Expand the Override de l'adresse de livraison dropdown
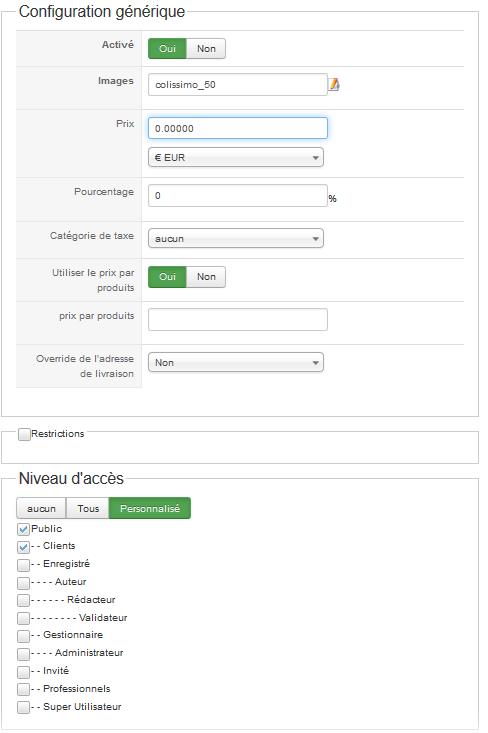488x733 pixels. pos(236,362)
